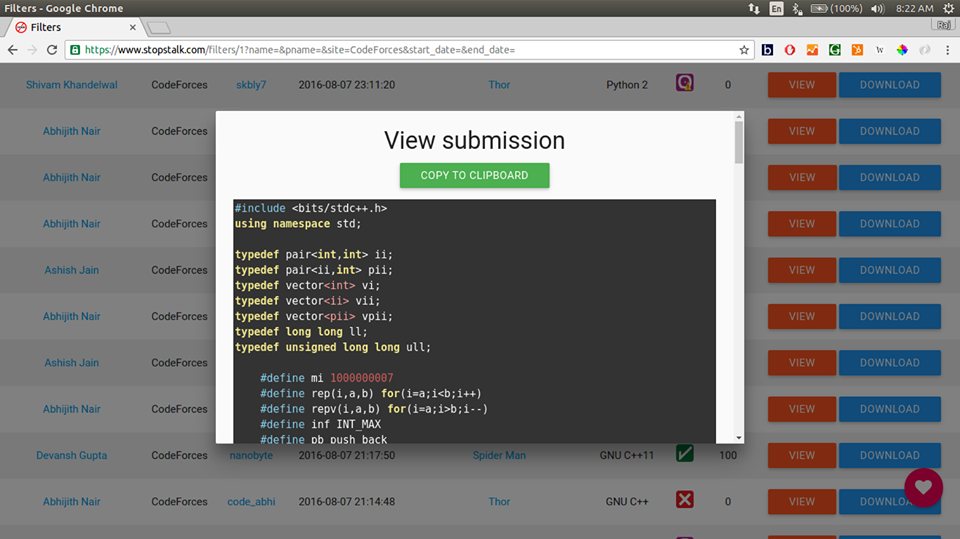Click the clock showing 8:22 AM
The width and height of the screenshot is (960, 539).
915,9
